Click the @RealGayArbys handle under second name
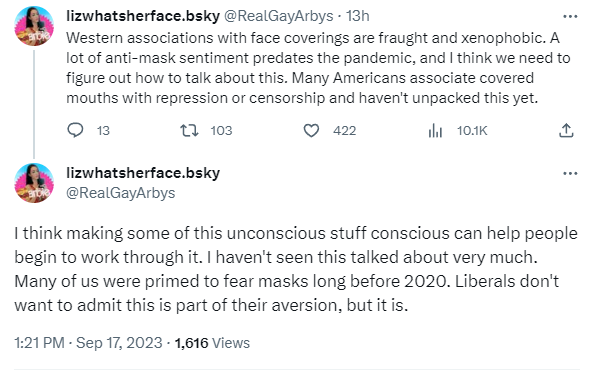 (x=121, y=193)
